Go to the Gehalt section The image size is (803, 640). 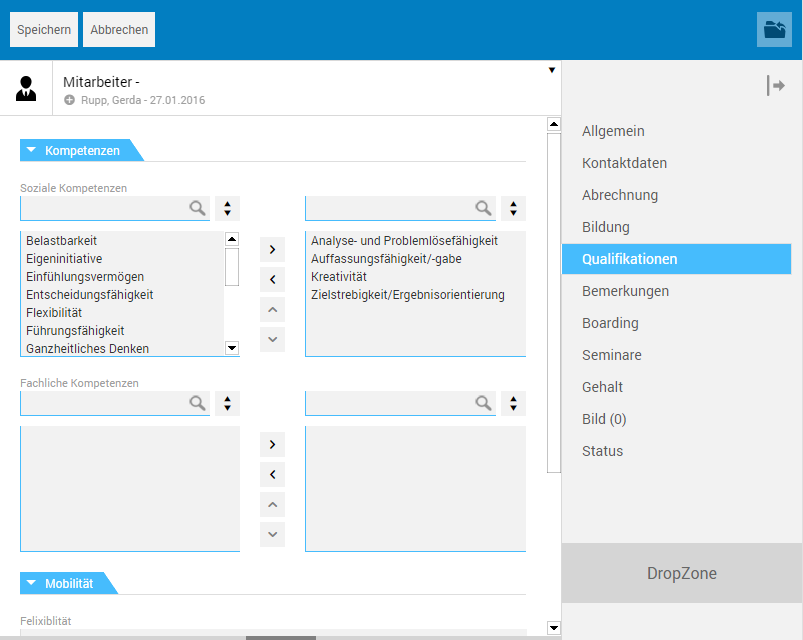tap(602, 387)
